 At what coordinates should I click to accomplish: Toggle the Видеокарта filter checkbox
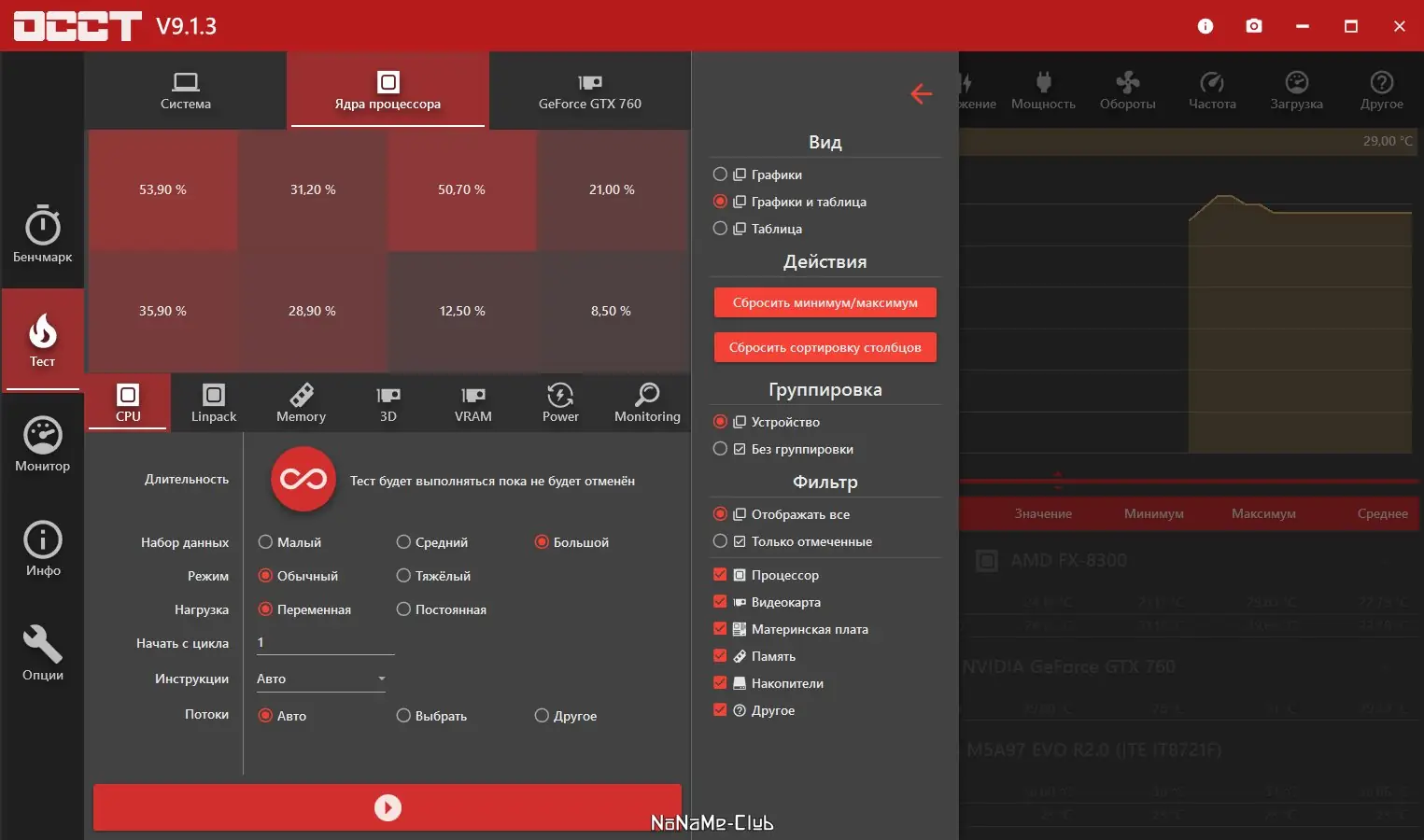tap(720, 602)
